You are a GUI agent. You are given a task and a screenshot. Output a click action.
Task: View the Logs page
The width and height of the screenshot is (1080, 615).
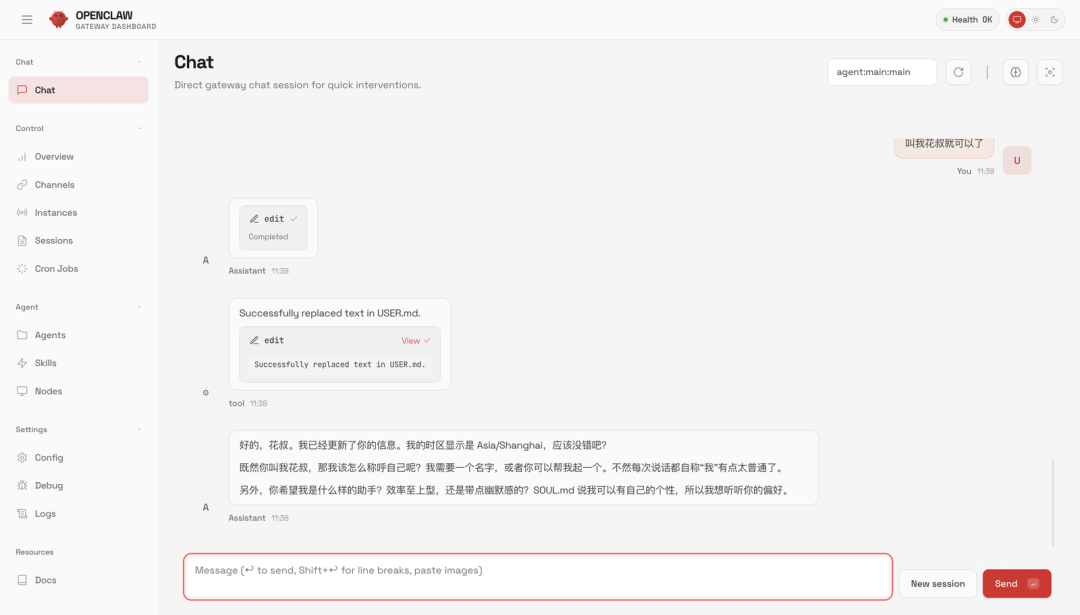(79, 514)
